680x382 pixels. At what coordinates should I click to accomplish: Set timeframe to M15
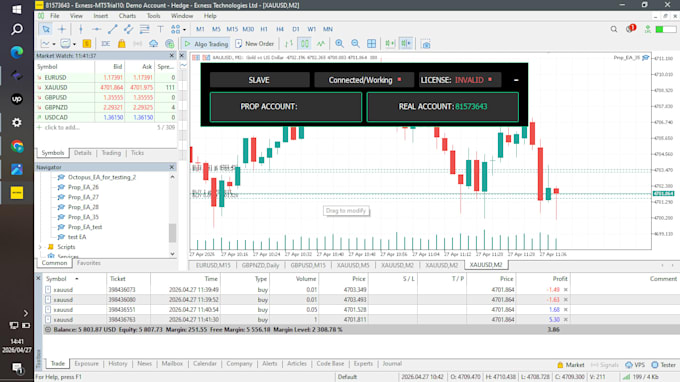point(232,29)
